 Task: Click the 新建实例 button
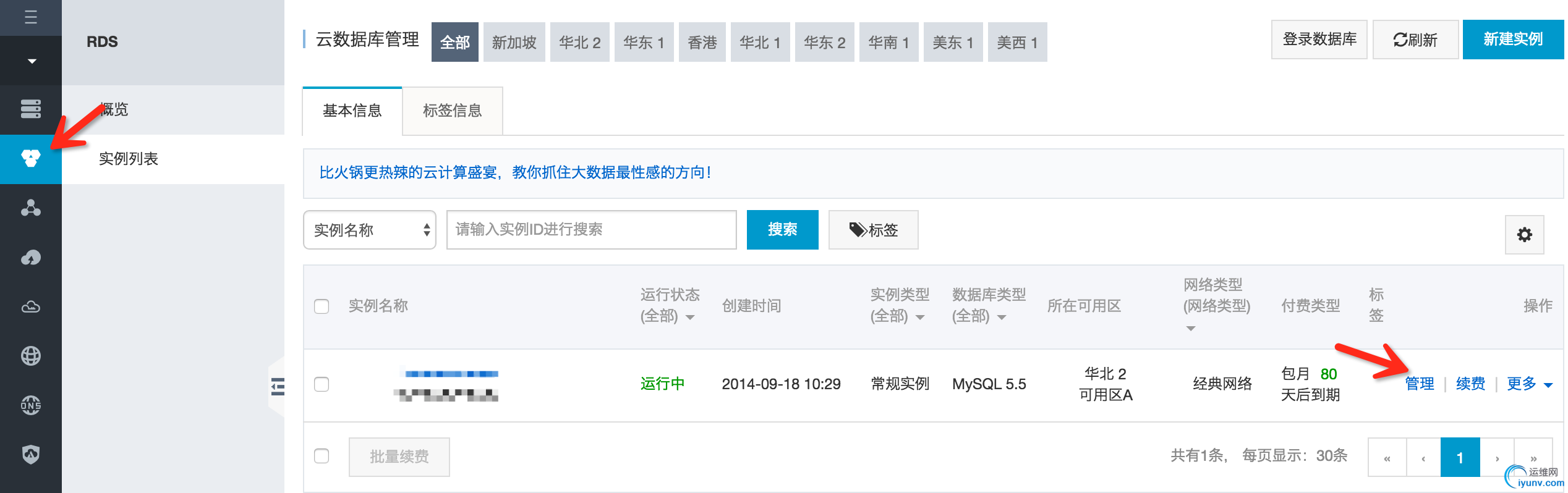(1512, 40)
